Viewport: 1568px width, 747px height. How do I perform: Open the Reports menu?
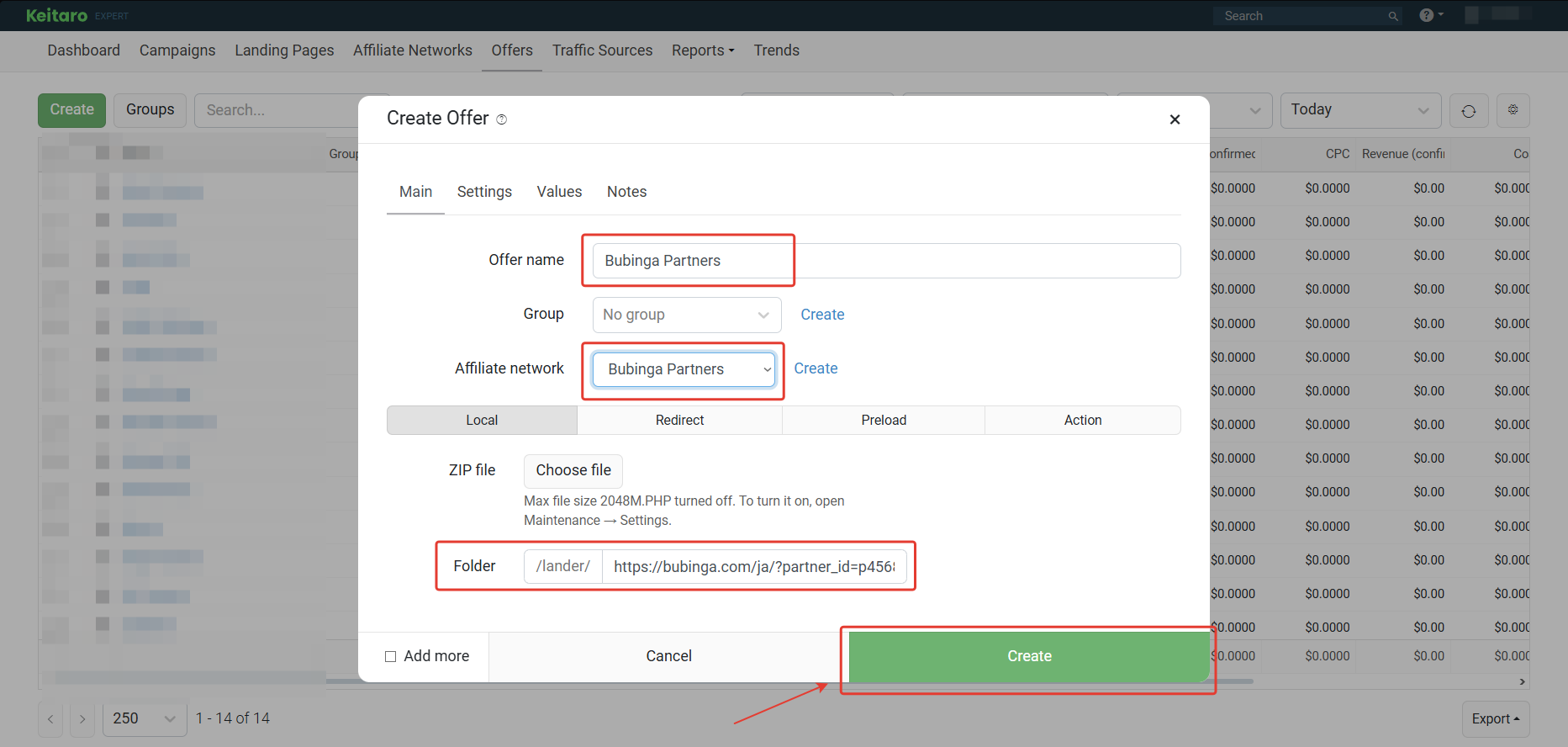click(x=703, y=50)
